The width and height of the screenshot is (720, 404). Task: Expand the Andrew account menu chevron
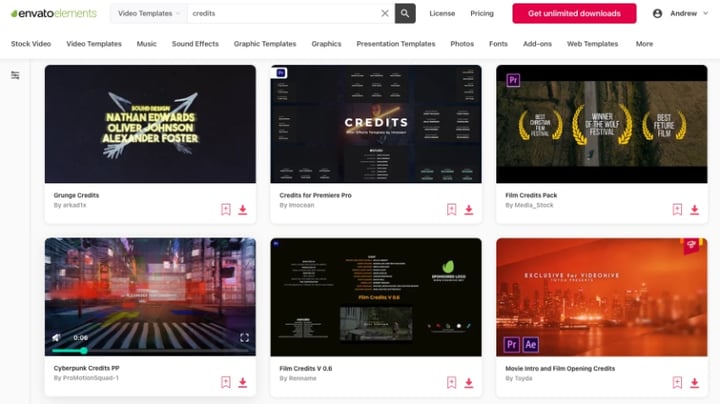click(705, 13)
